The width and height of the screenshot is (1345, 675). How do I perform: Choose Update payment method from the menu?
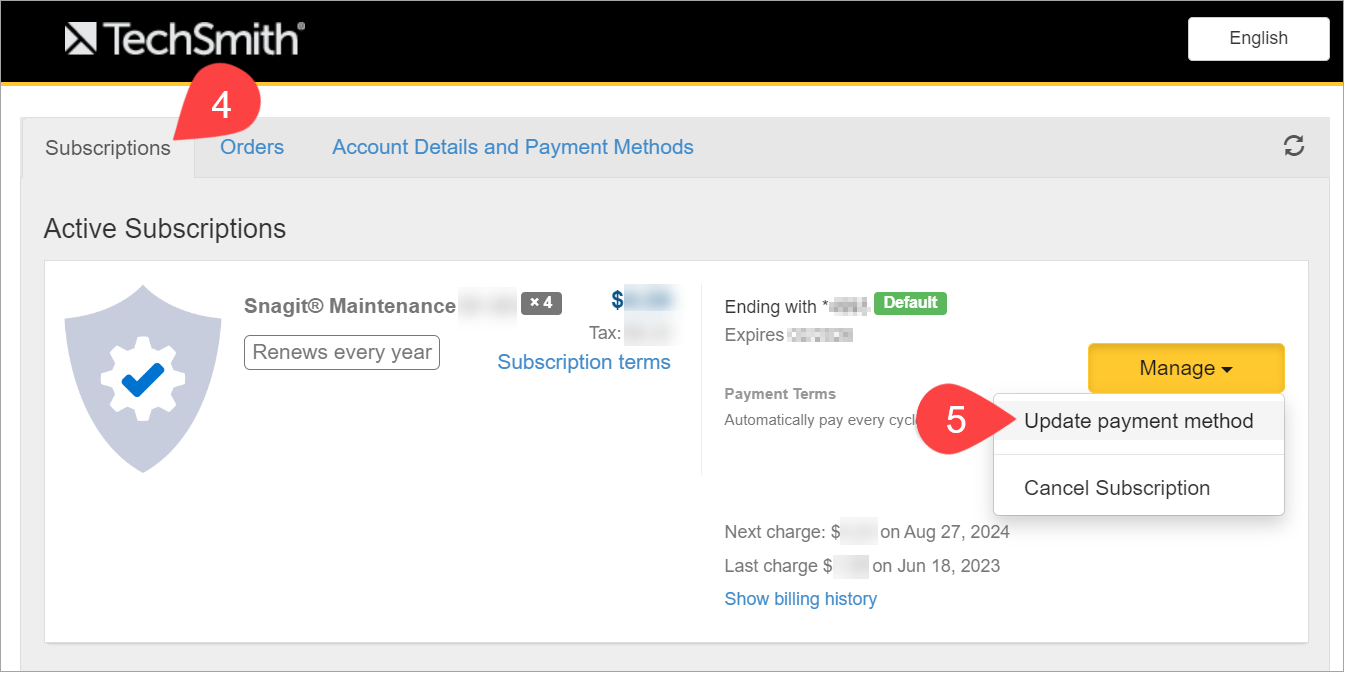[x=1139, y=421]
